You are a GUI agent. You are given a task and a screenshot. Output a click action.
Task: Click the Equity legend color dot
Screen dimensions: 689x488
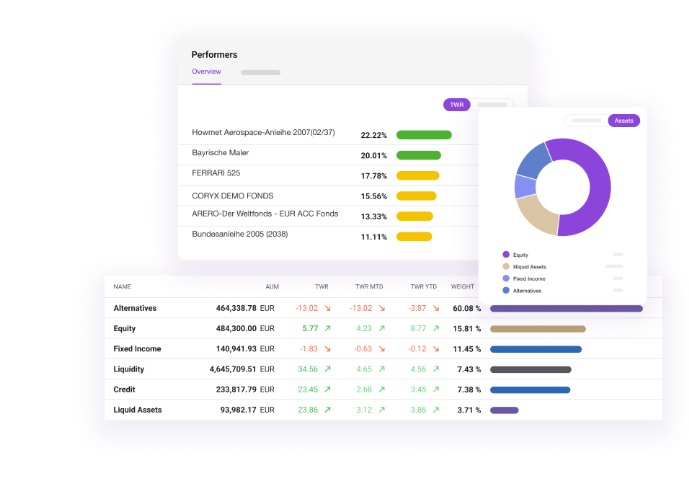pyautogui.click(x=506, y=254)
